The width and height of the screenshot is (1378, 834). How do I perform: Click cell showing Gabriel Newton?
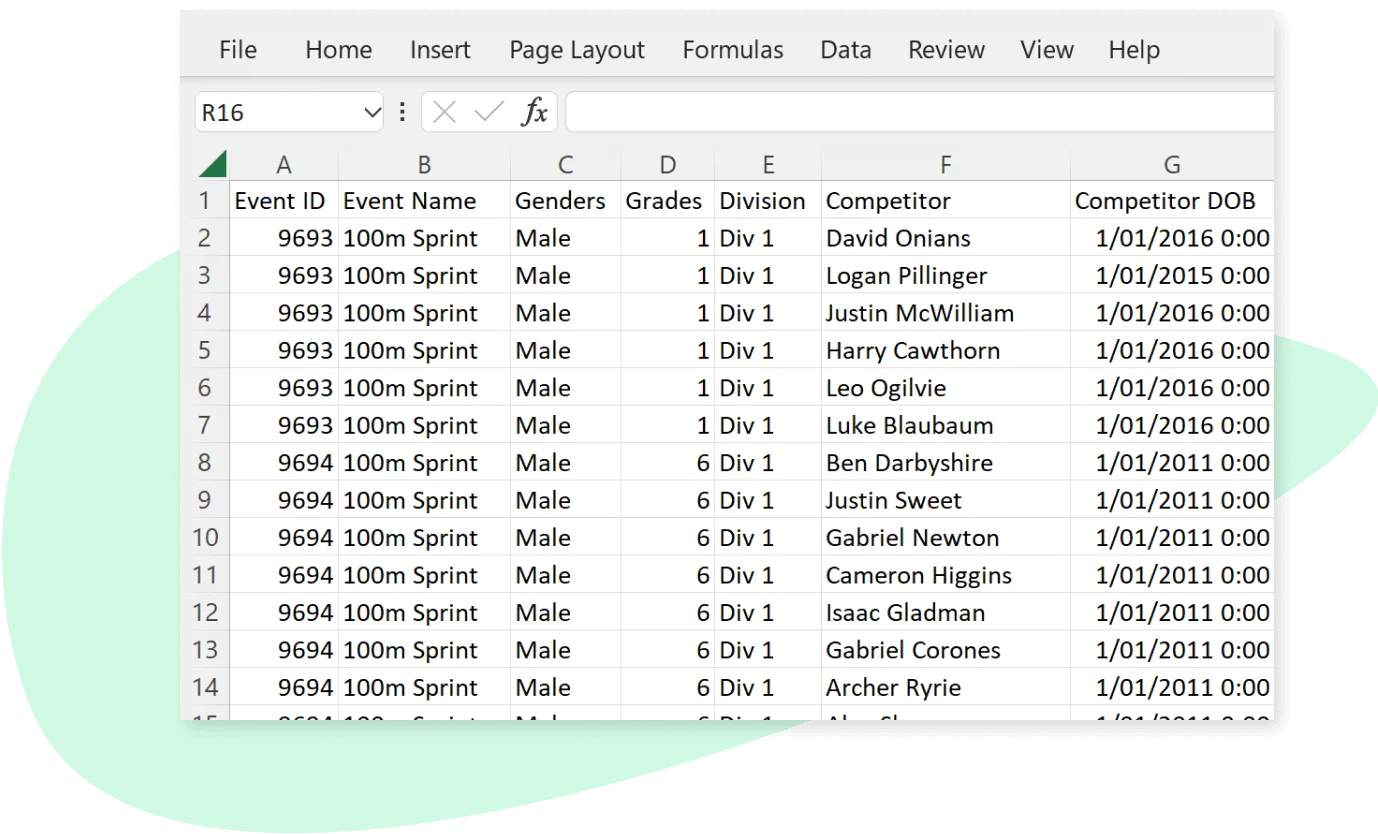click(912, 537)
